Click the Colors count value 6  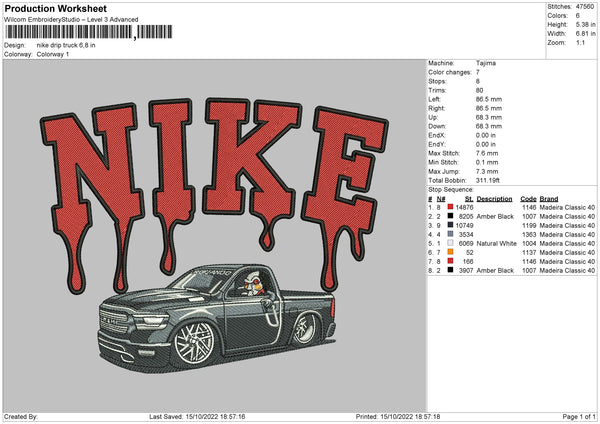tap(578, 16)
